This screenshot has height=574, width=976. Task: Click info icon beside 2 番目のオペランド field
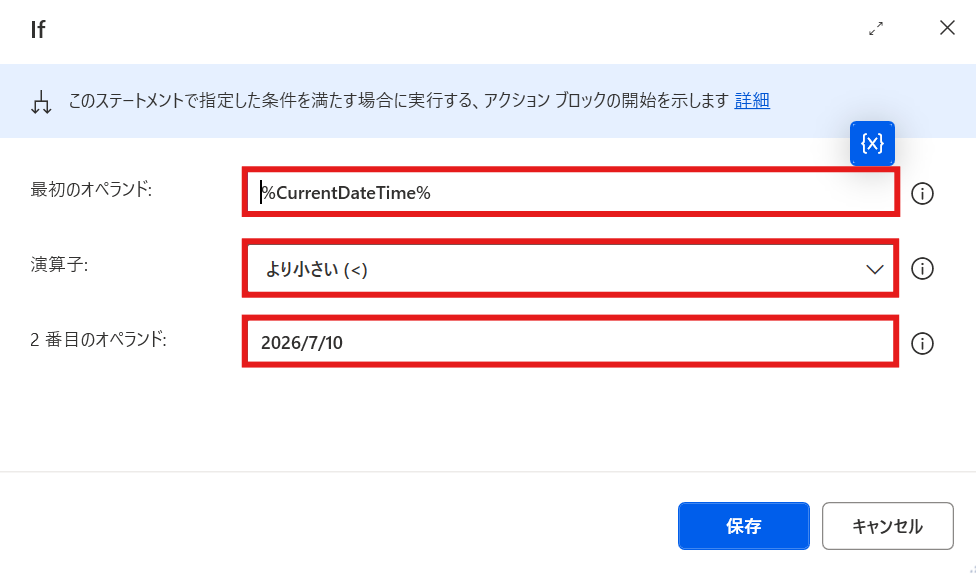pyautogui.click(x=922, y=344)
